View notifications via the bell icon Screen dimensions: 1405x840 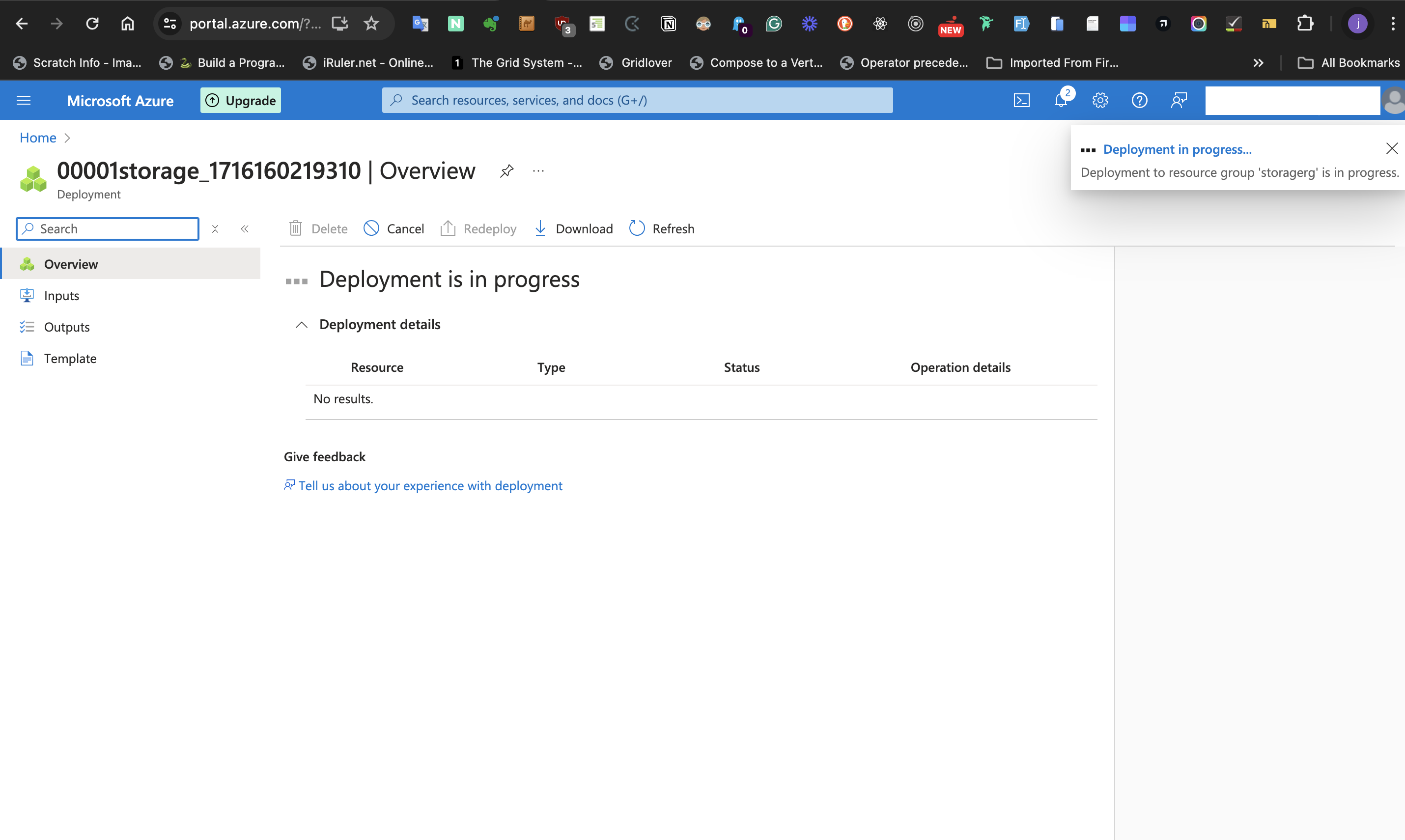(x=1061, y=100)
